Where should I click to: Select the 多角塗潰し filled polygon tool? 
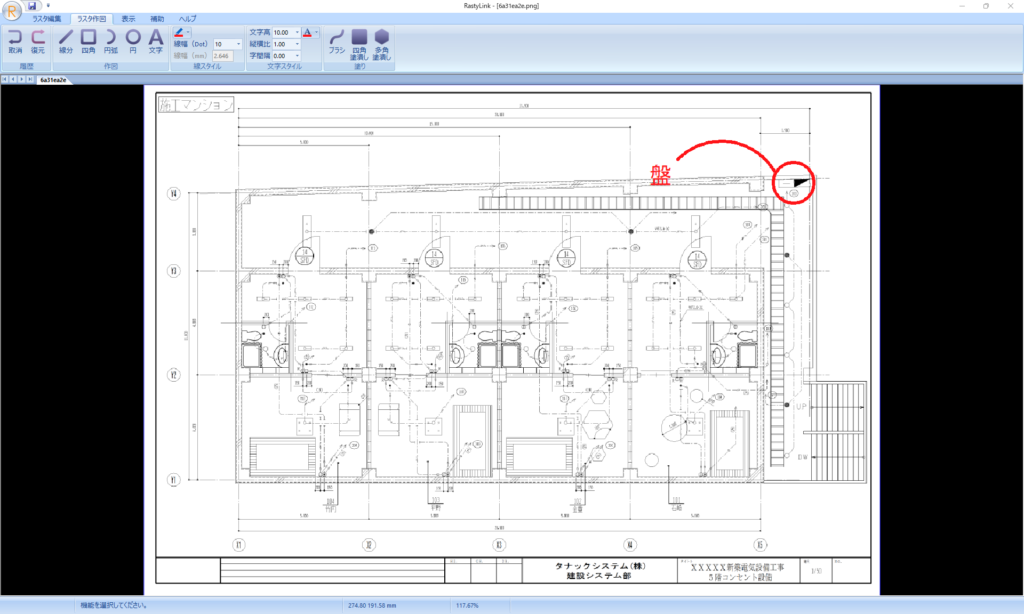pyautogui.click(x=382, y=44)
